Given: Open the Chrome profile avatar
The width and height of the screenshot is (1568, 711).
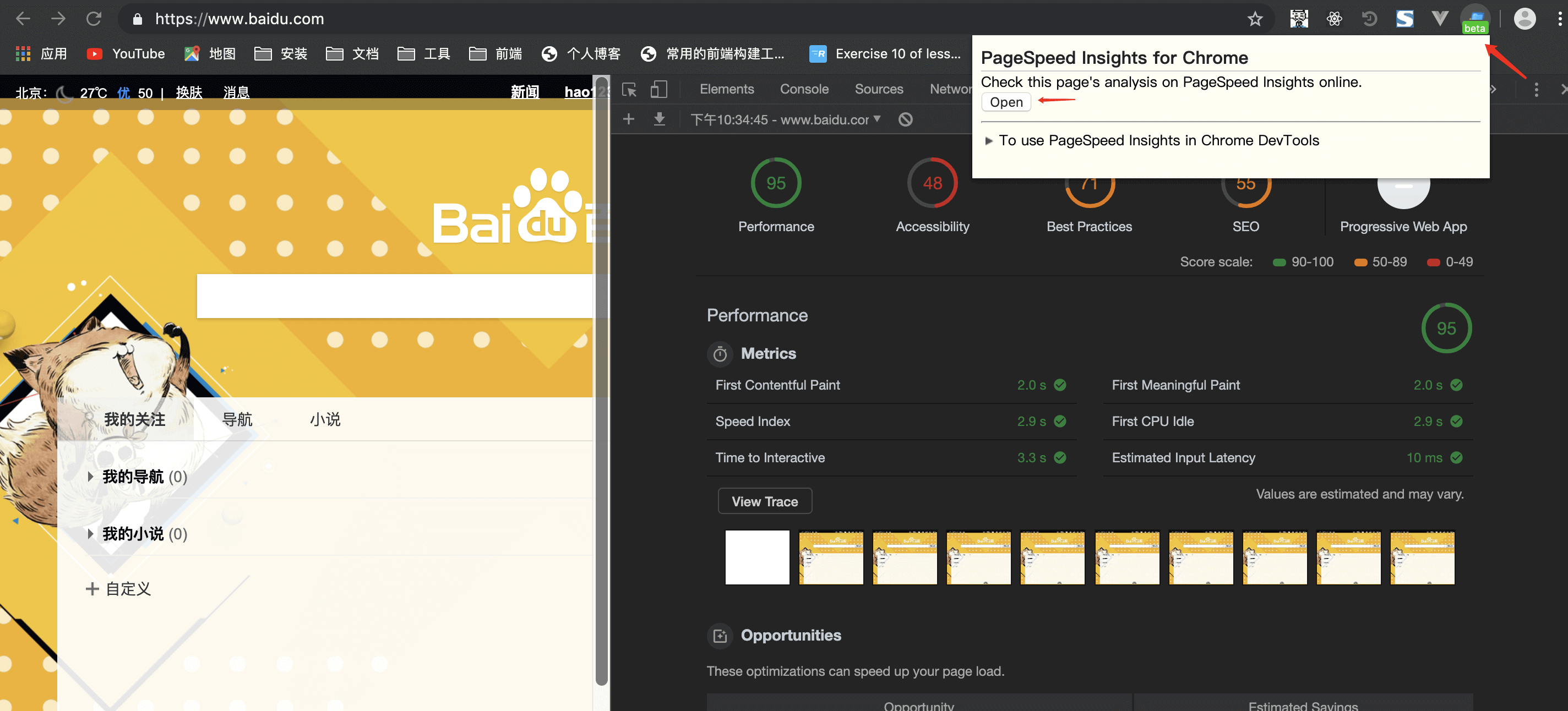Looking at the screenshot, I should pos(1524,19).
